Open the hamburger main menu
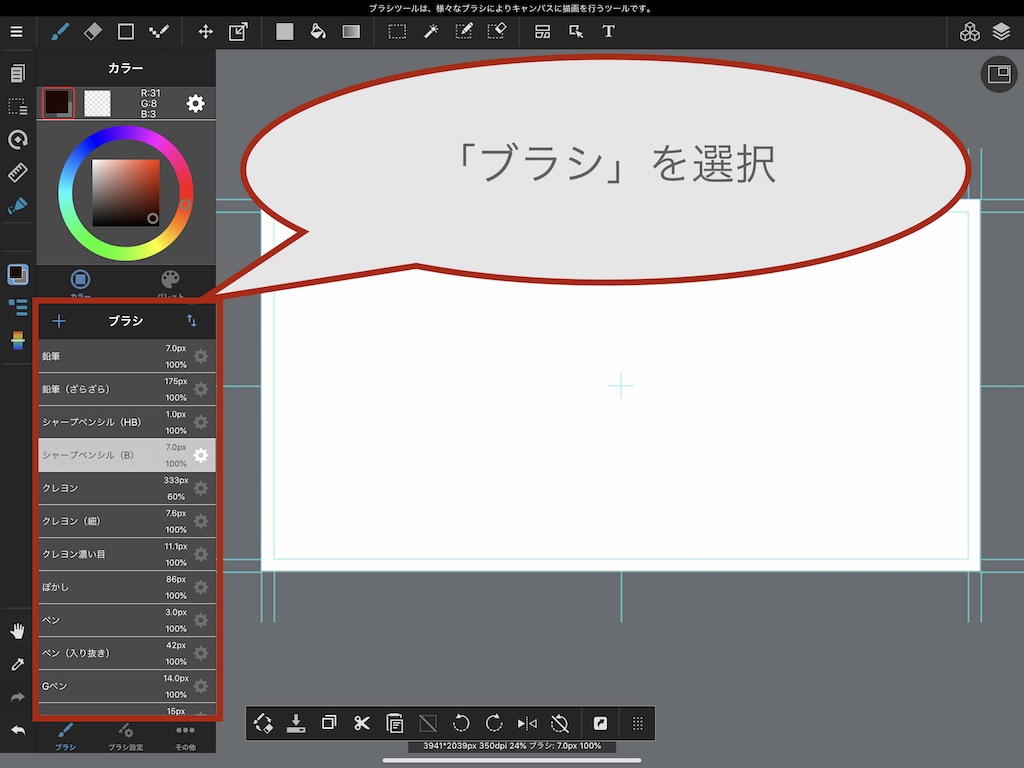1024x768 pixels. [x=16, y=31]
